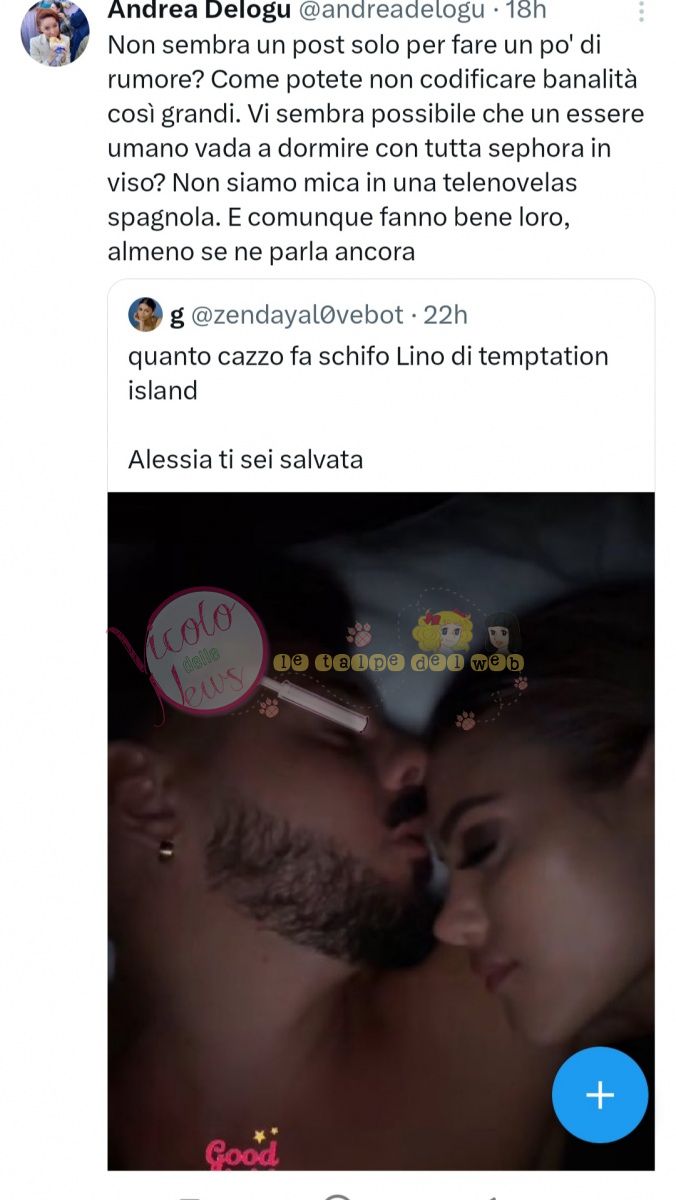This screenshot has width=676, height=1200.
Task: View the quoted tweet photo full screen
Action: [381, 830]
